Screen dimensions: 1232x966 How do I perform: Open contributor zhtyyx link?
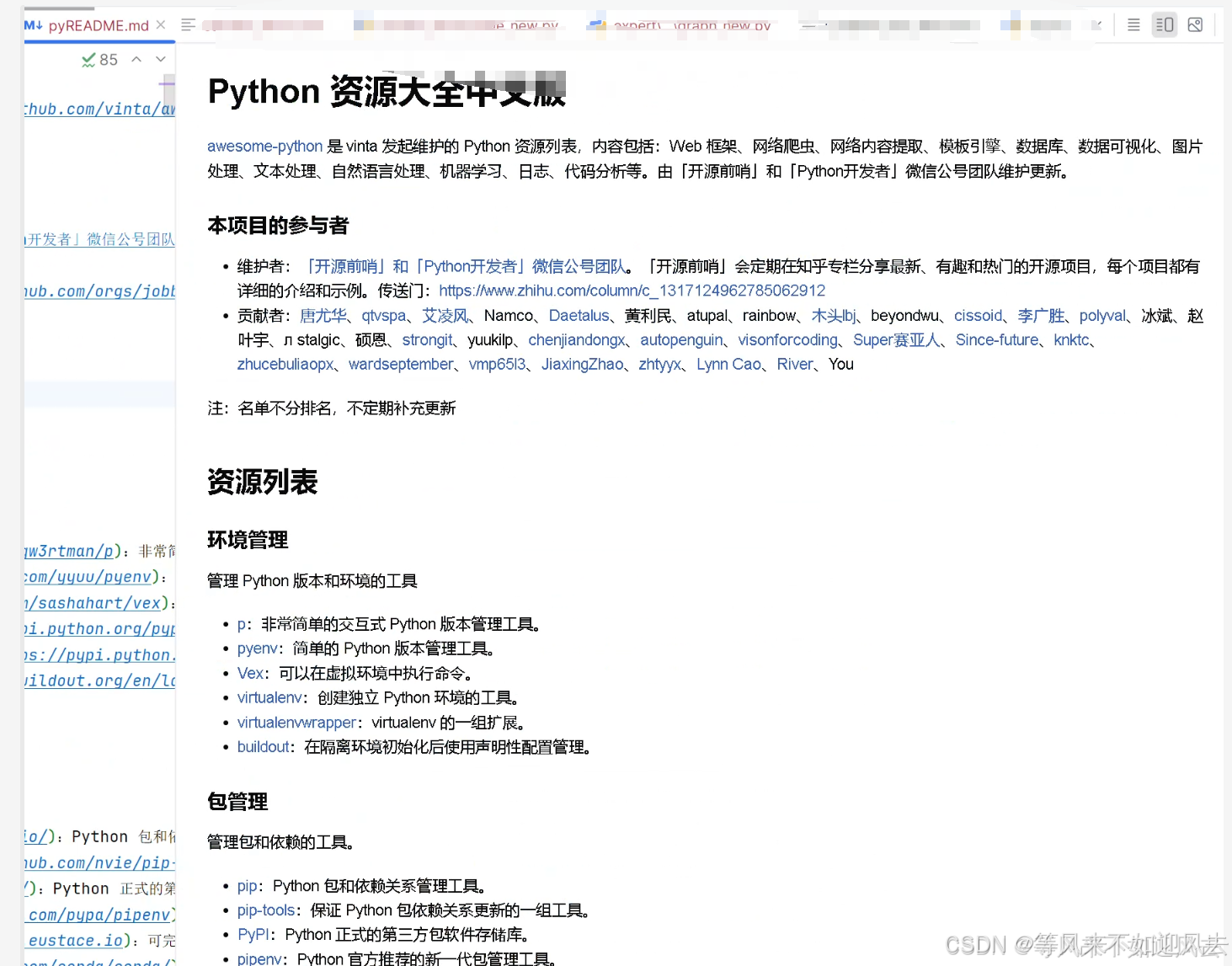pos(659,365)
